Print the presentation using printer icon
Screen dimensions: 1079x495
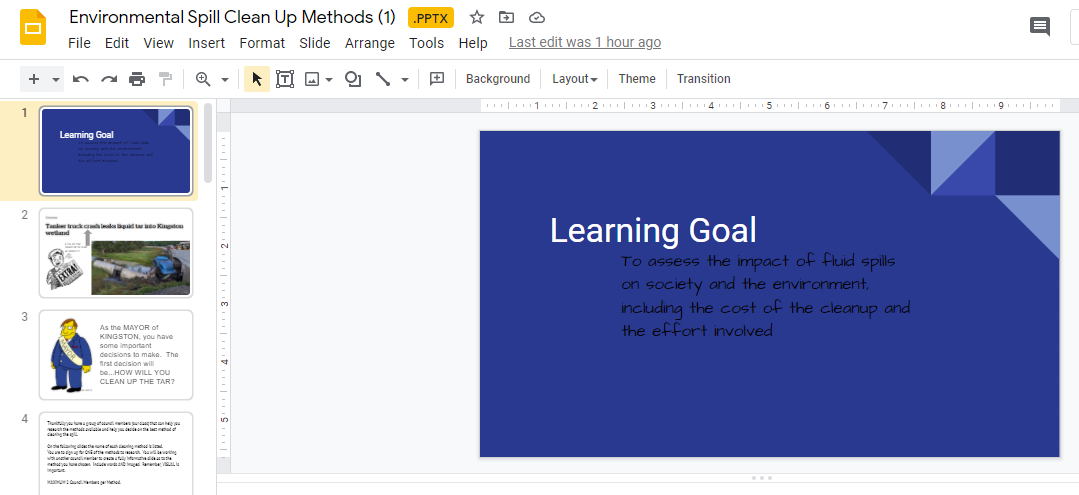[137, 79]
